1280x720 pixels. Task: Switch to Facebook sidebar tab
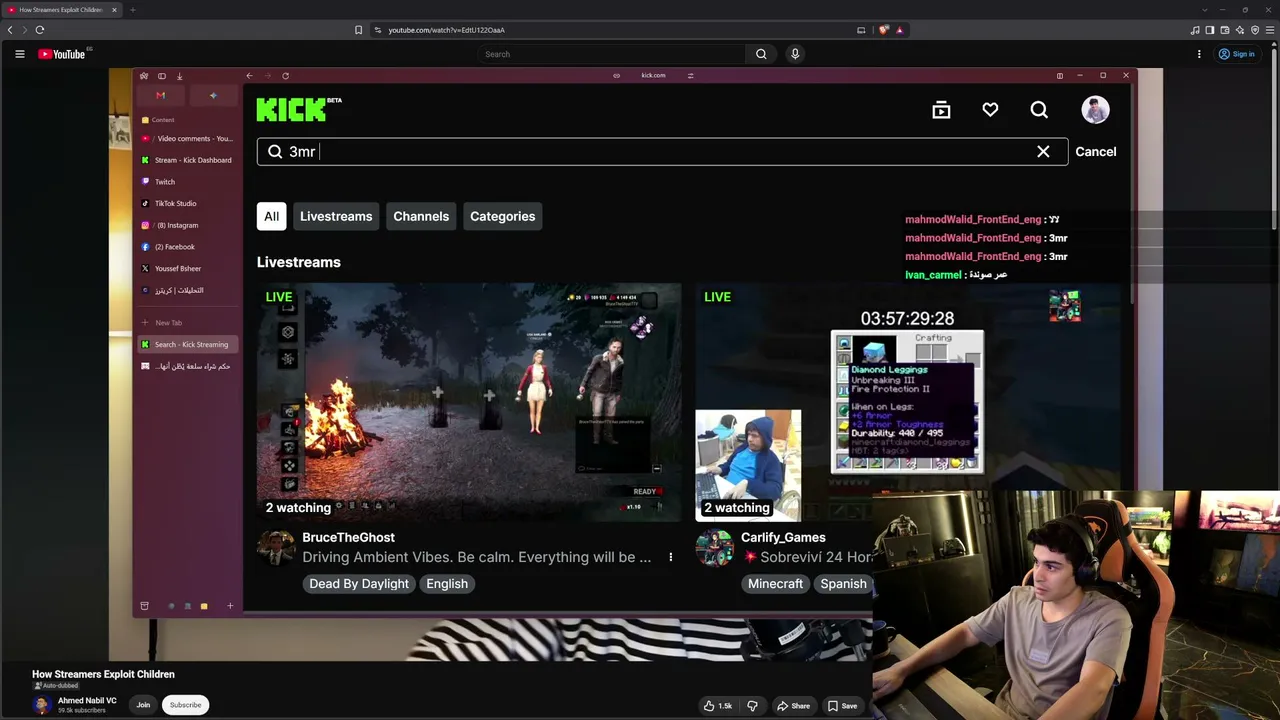coord(188,247)
